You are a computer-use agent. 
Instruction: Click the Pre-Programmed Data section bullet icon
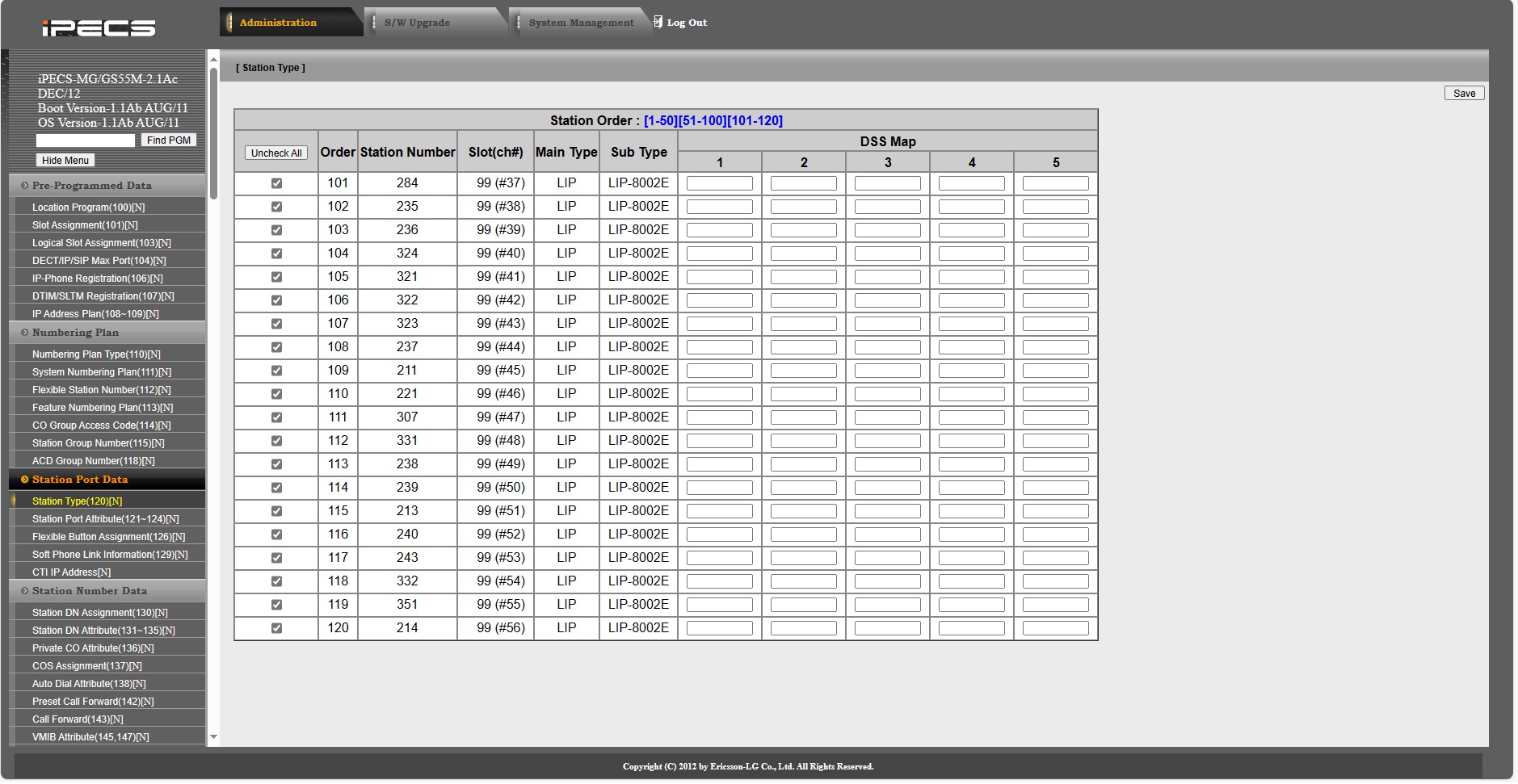[x=24, y=186]
